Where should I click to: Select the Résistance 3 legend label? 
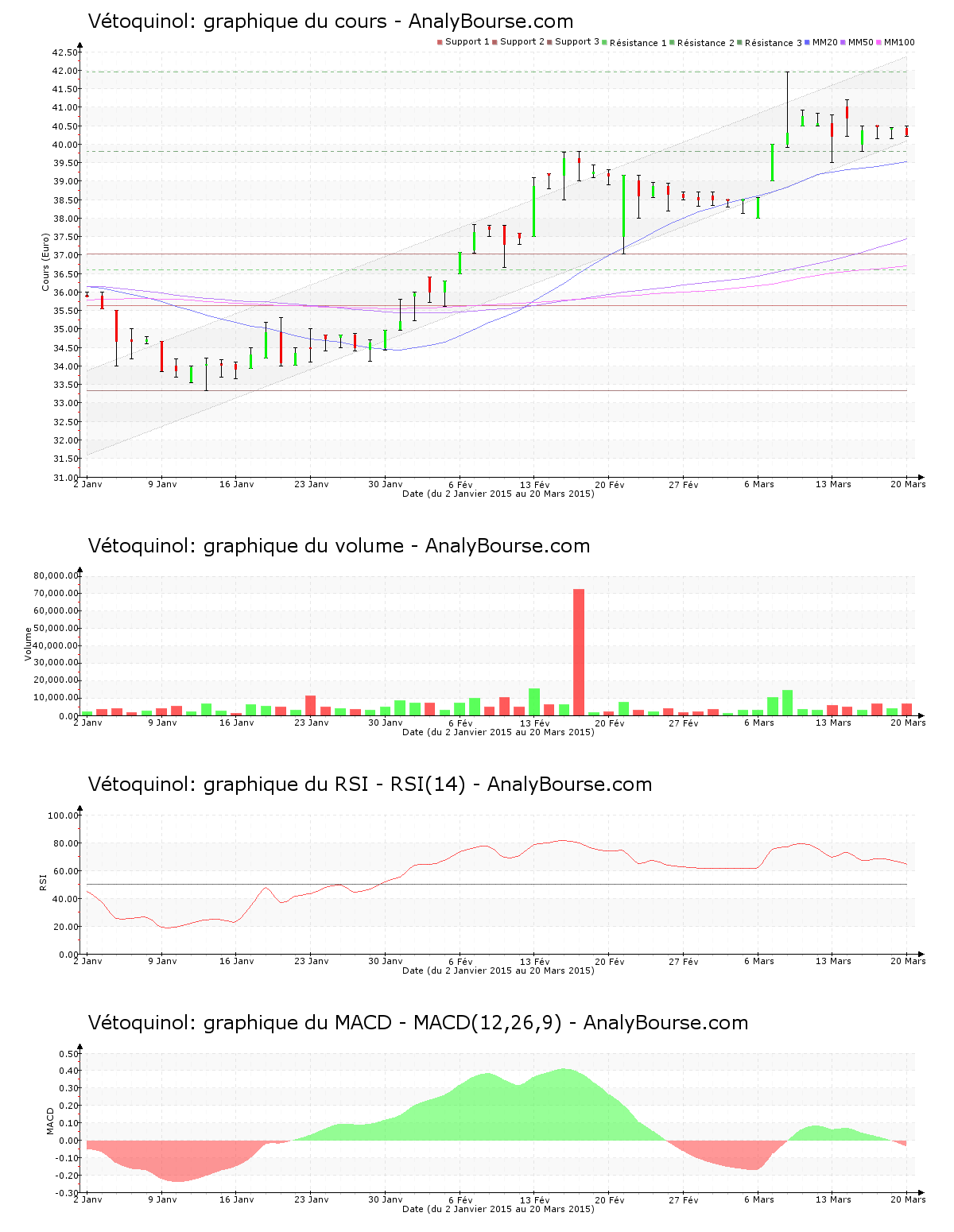click(774, 43)
